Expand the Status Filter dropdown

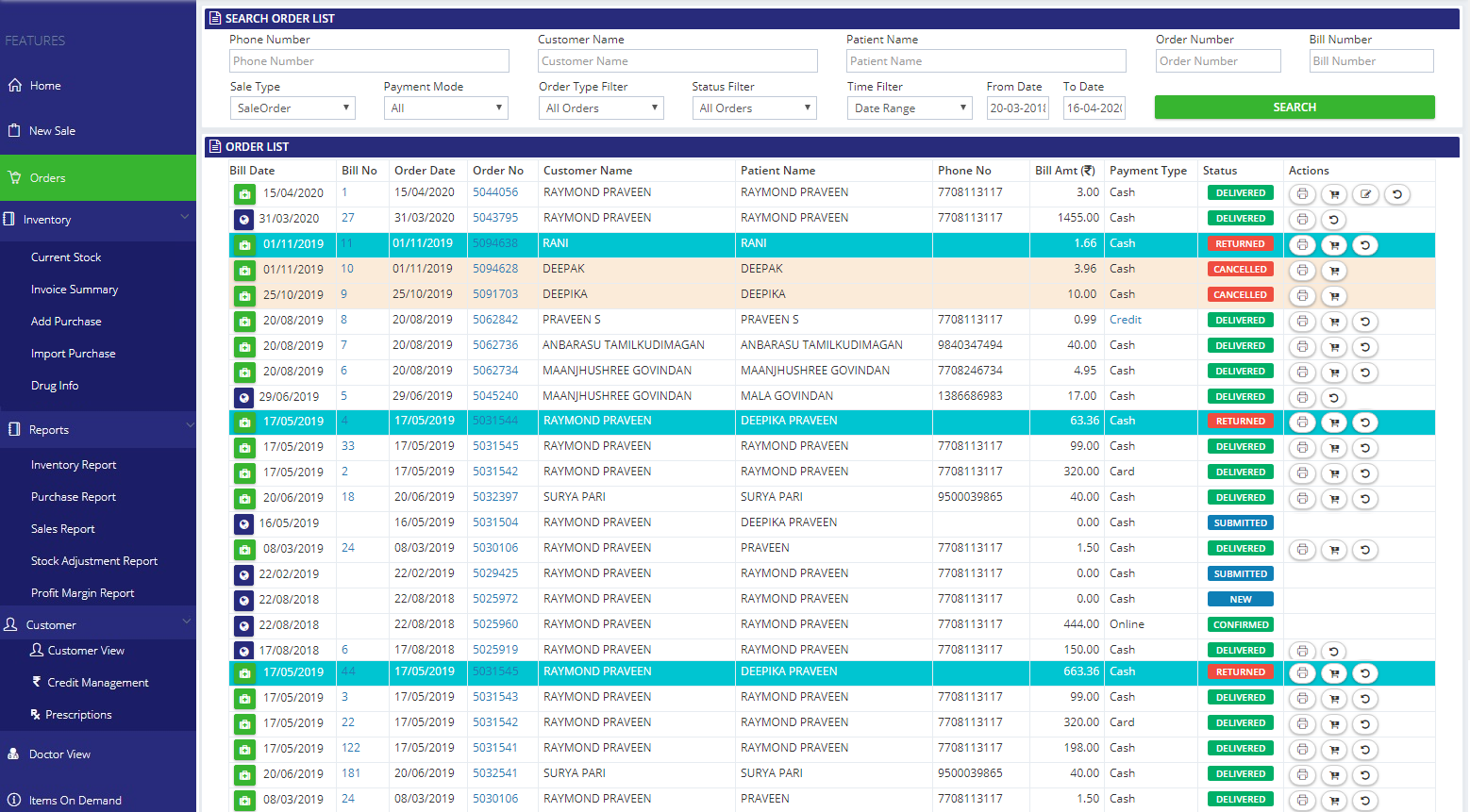754,108
